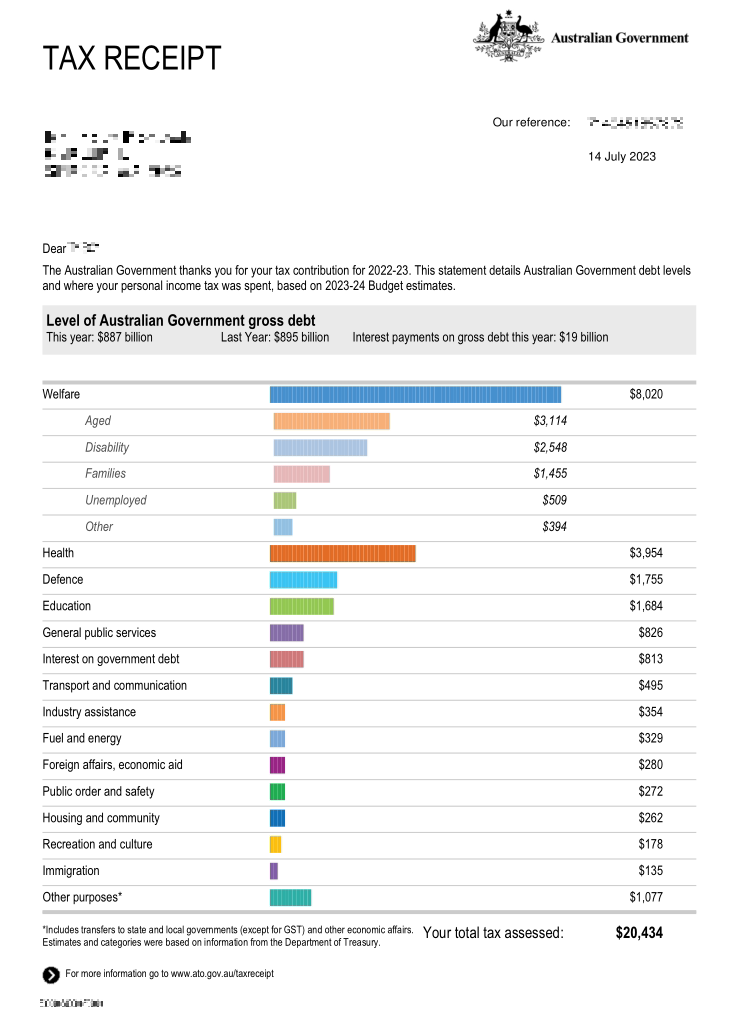The image size is (738, 1029).
Task: Click the yellow Recreation and culture bar
Action: pyautogui.click(x=275, y=844)
